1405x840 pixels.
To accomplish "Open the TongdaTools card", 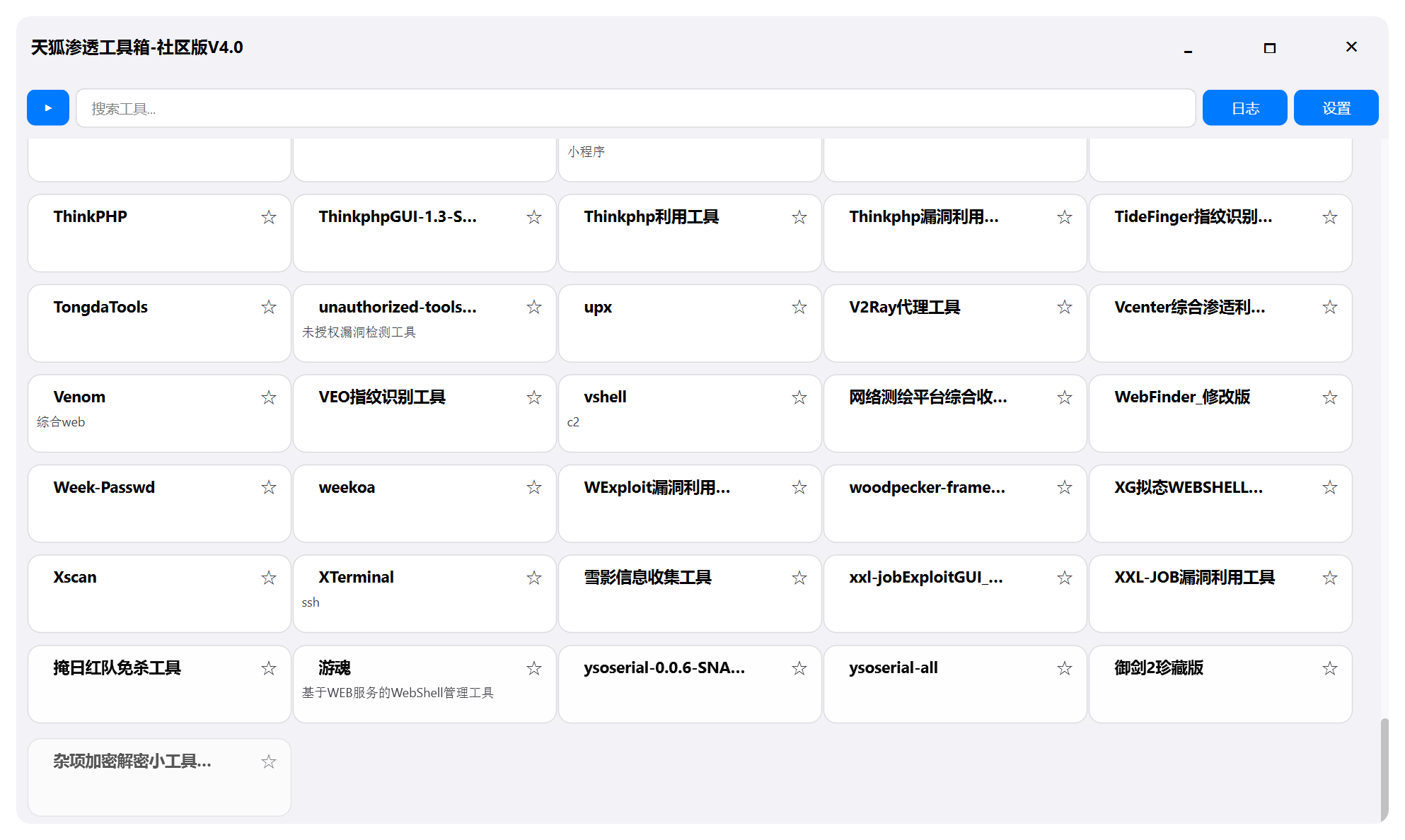I will (x=160, y=323).
